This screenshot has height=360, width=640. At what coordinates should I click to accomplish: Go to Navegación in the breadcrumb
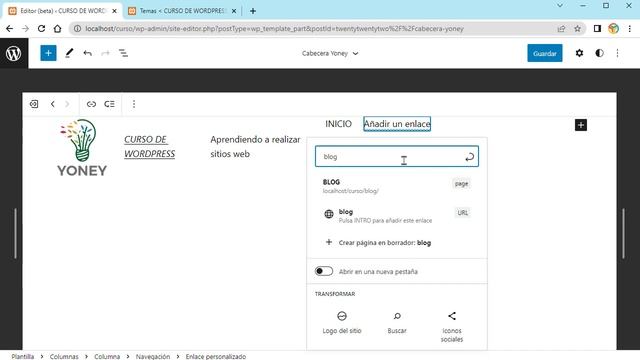pyautogui.click(x=153, y=356)
